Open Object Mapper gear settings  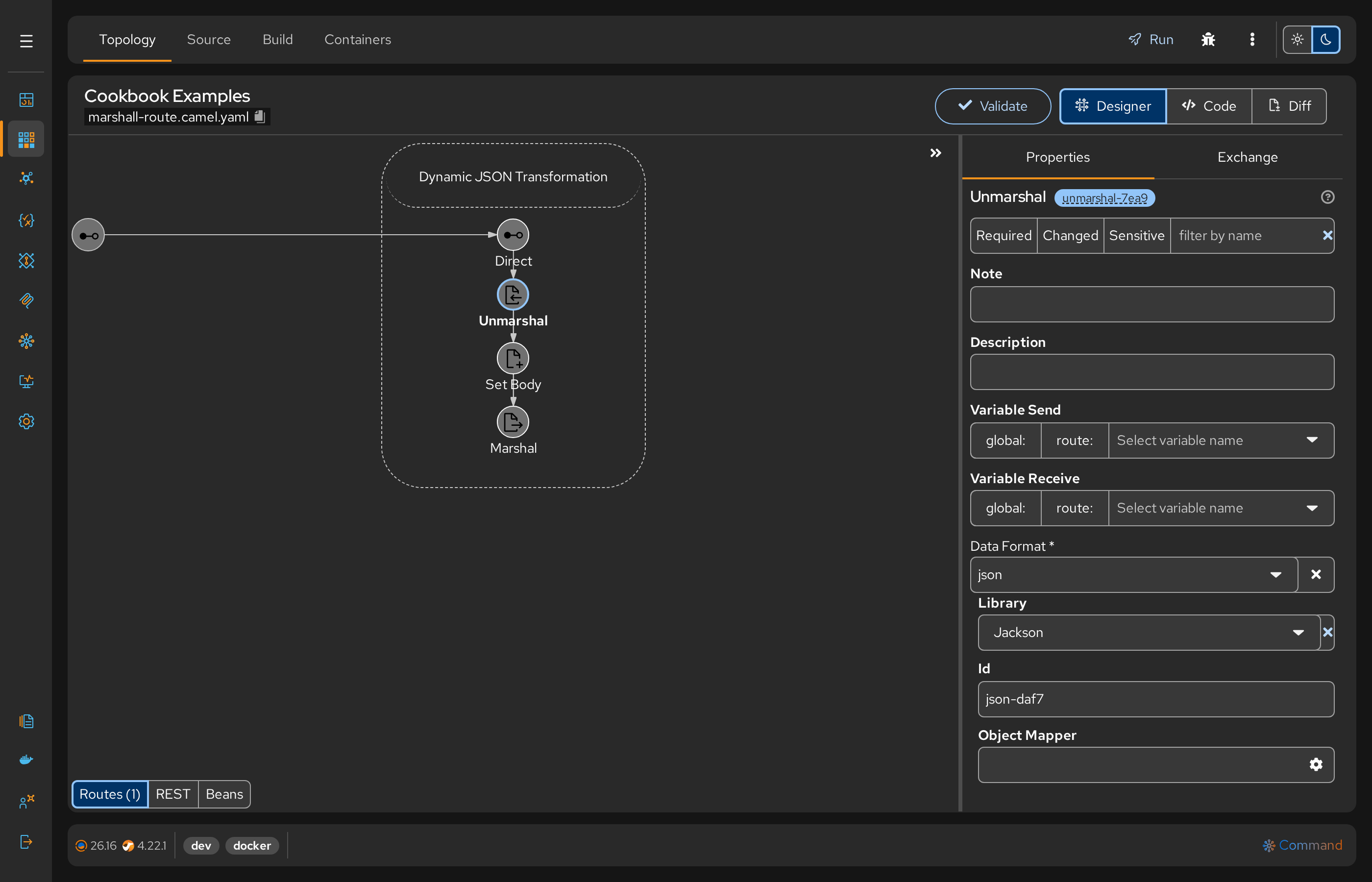click(x=1316, y=764)
